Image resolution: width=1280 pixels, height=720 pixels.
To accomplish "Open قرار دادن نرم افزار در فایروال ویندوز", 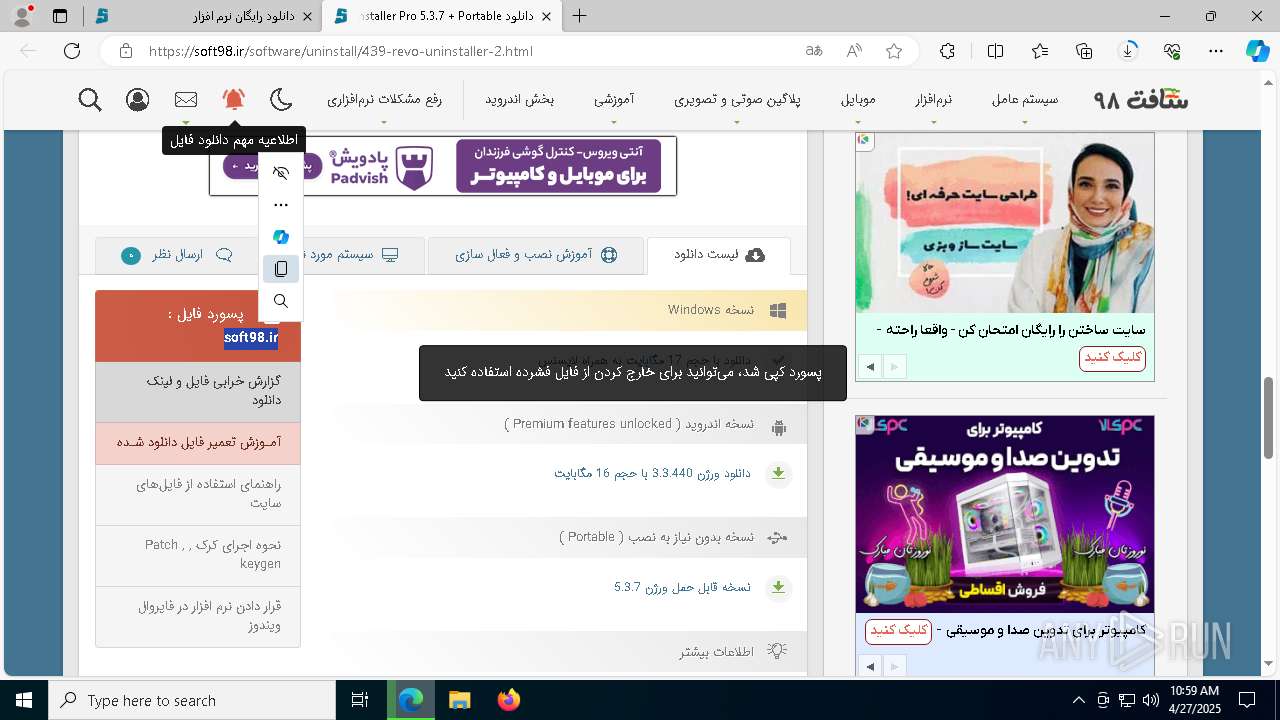I will (198, 616).
